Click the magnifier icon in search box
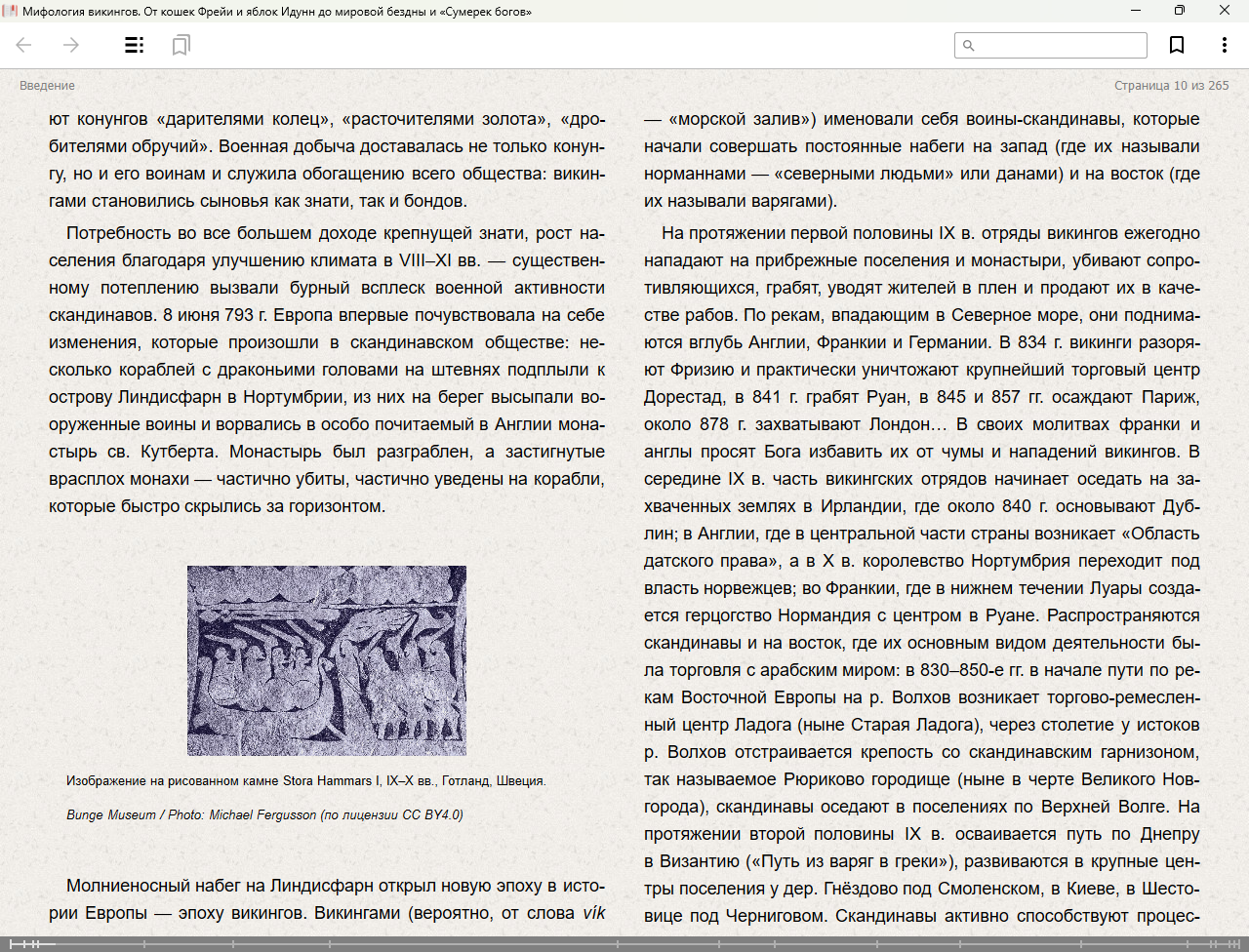This screenshot has height=952, width=1249. (969, 46)
